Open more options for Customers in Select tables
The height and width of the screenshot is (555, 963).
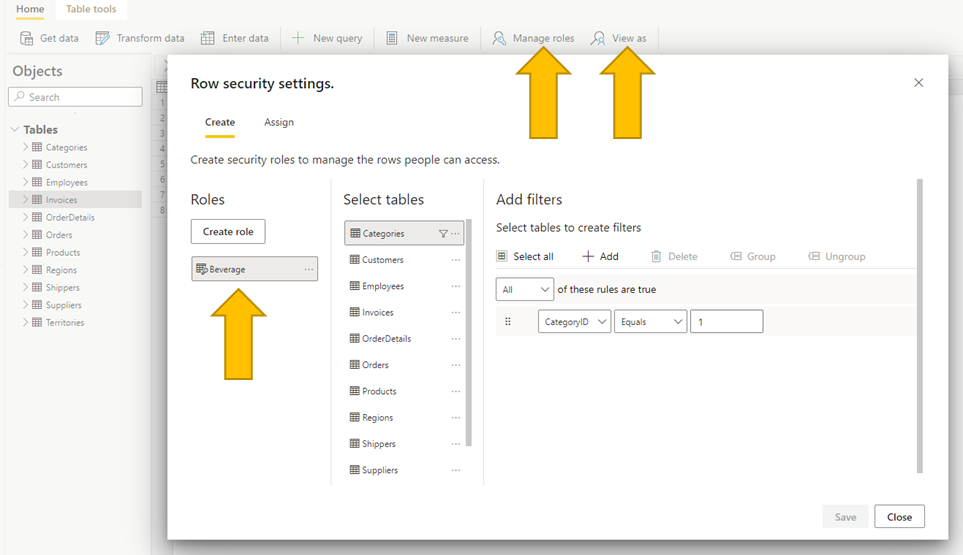click(456, 260)
